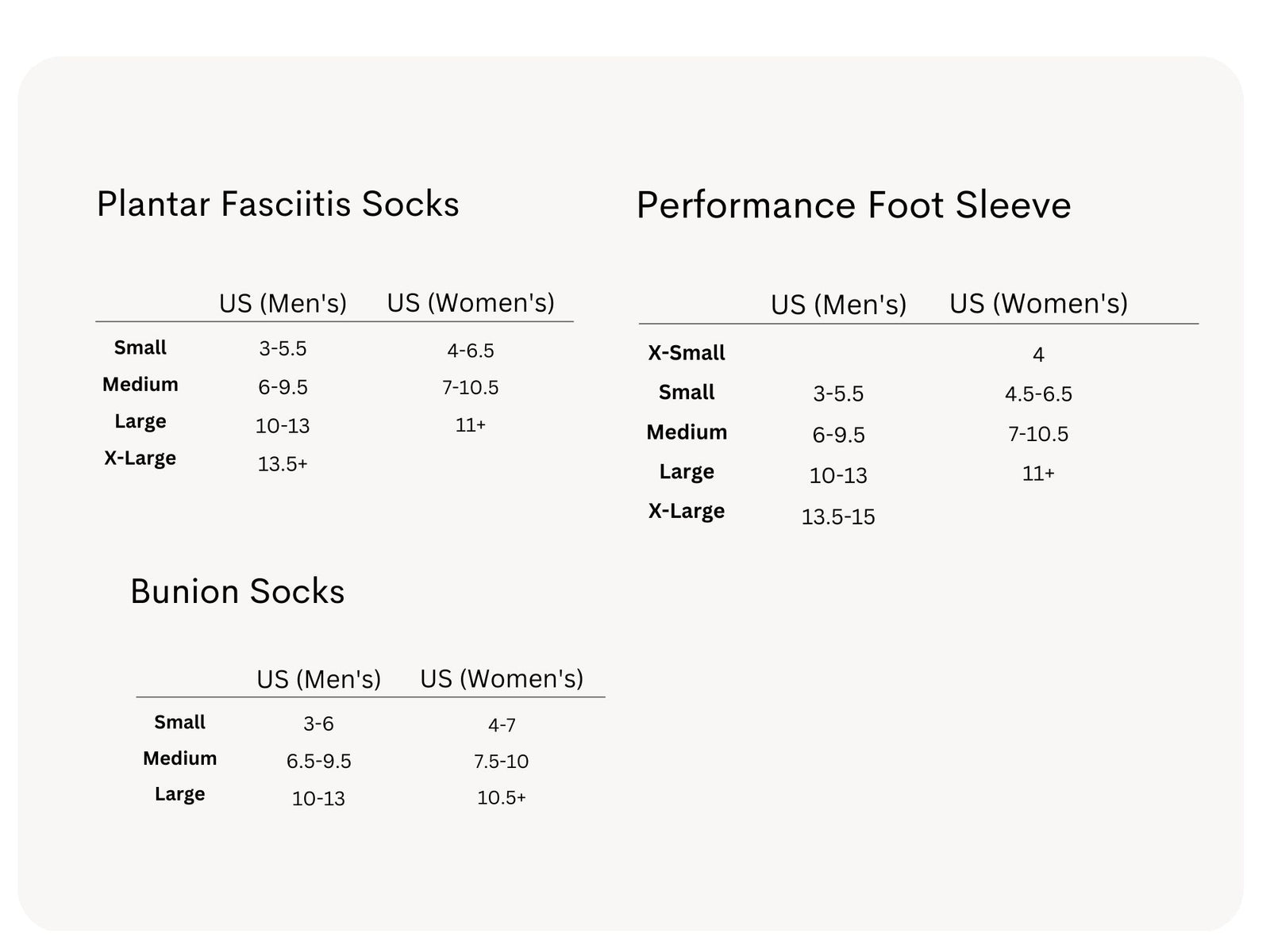Click the 6.5-9.5 men's size cell
Screen dimensions: 1270x952
[318, 762]
